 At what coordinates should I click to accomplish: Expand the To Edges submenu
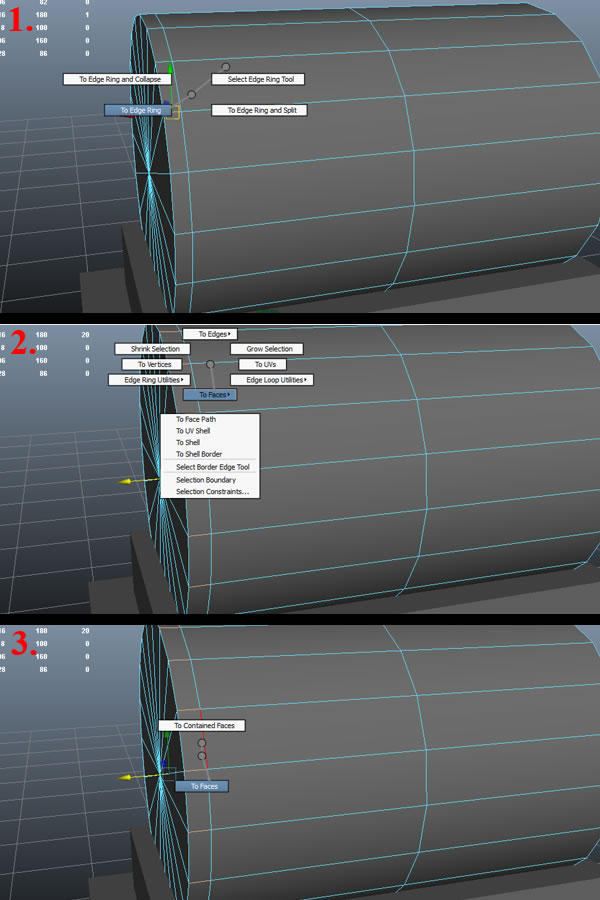pyautogui.click(x=208, y=334)
